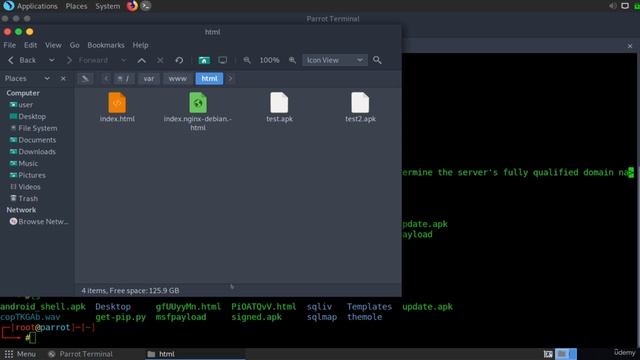Go to the www path breadcrumb

click(x=178, y=78)
